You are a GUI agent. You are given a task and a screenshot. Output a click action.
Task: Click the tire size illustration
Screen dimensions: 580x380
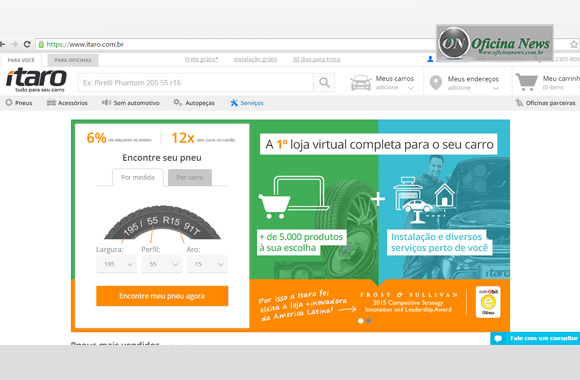(162, 223)
